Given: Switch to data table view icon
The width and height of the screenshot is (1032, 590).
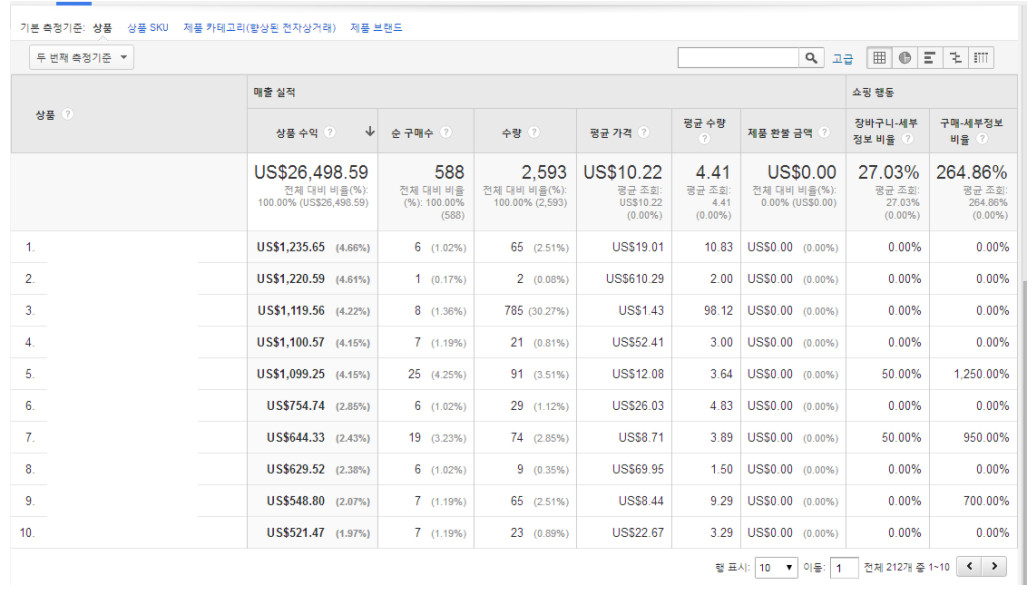Looking at the screenshot, I should pos(879,58).
